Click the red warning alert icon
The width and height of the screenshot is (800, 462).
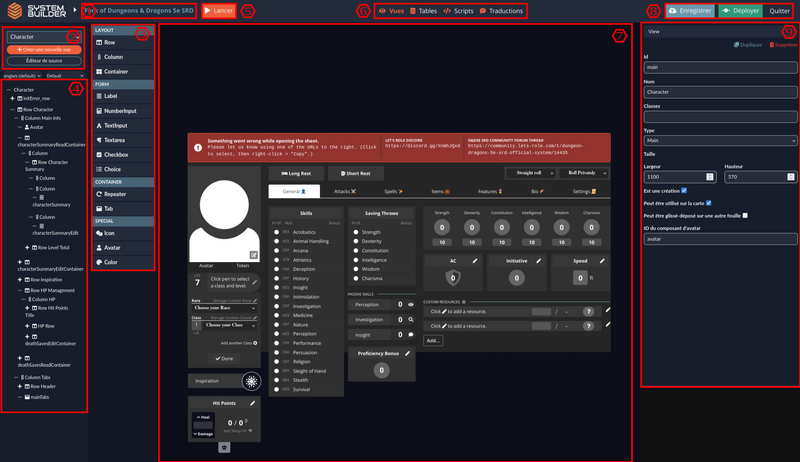click(198, 147)
